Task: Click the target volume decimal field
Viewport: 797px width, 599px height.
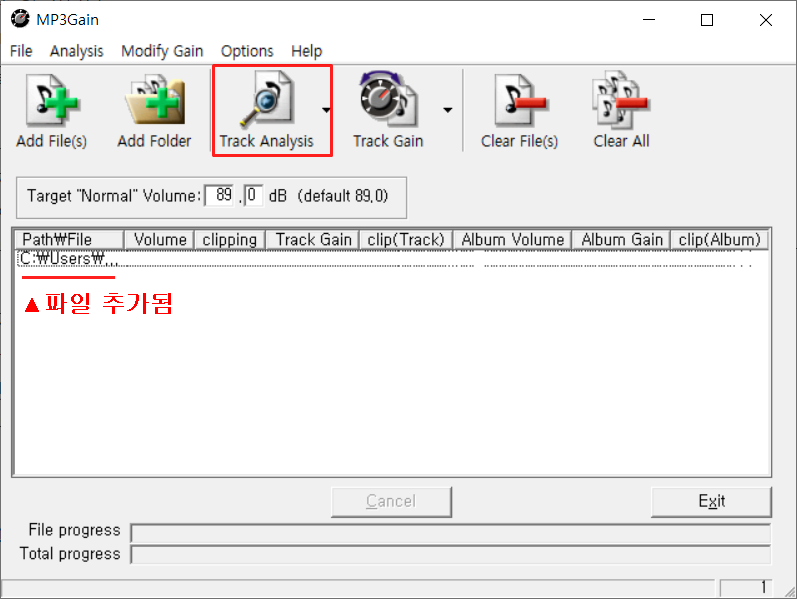Action: 253,195
